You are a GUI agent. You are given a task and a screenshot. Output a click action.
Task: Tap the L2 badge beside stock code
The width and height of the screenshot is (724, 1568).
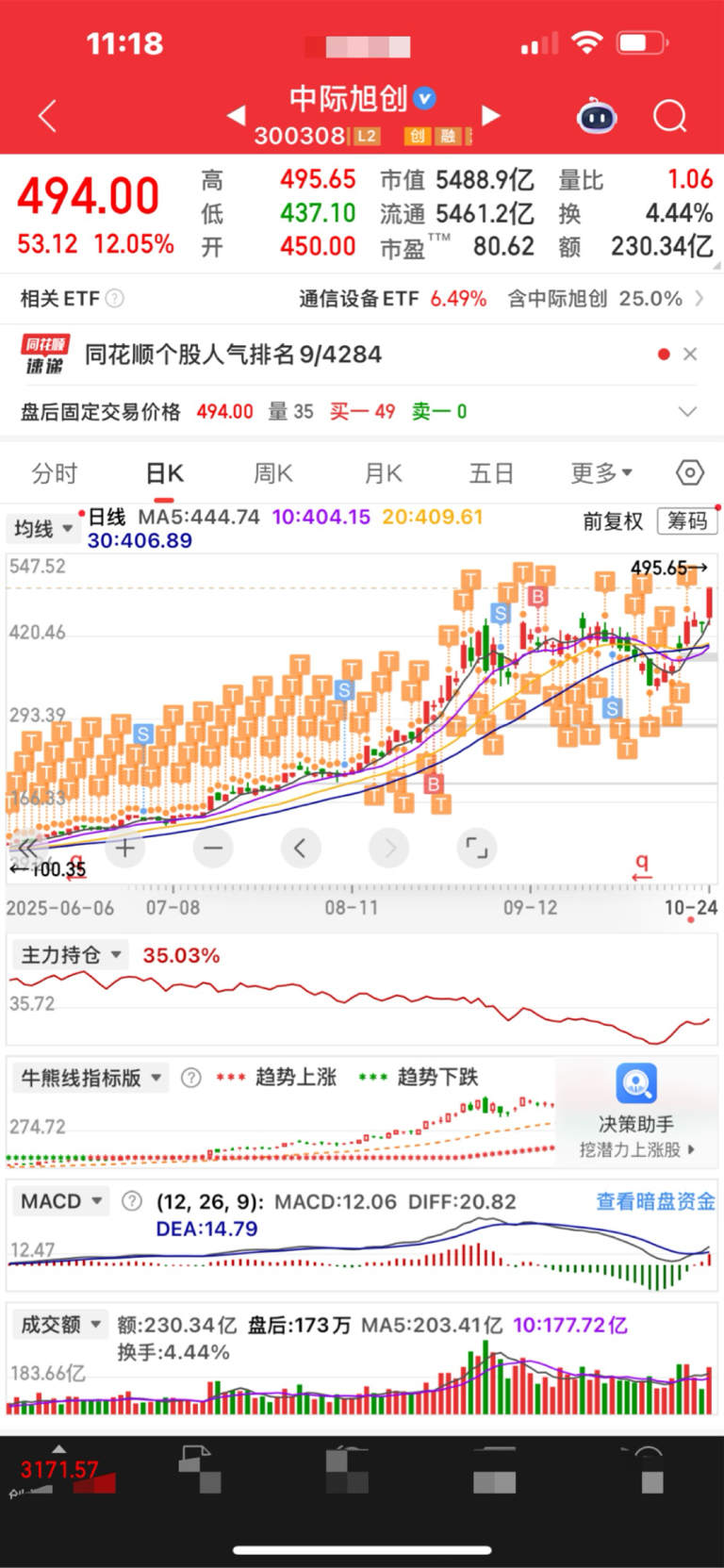(x=367, y=136)
